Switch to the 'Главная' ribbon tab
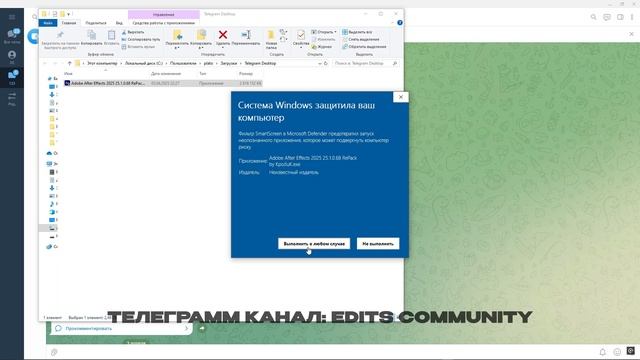 pyautogui.click(x=69, y=23)
